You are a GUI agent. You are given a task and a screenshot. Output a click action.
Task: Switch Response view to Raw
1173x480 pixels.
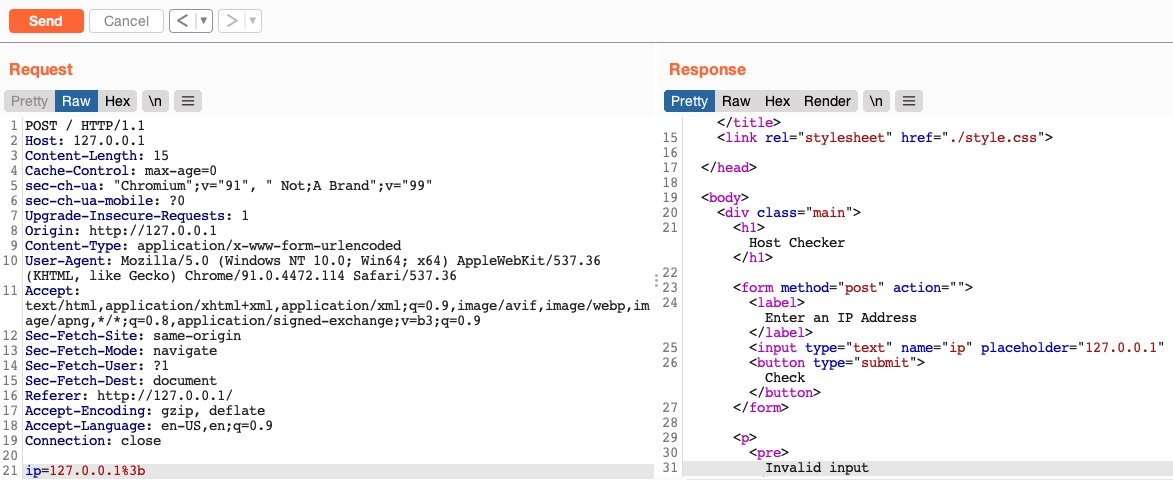(736, 101)
